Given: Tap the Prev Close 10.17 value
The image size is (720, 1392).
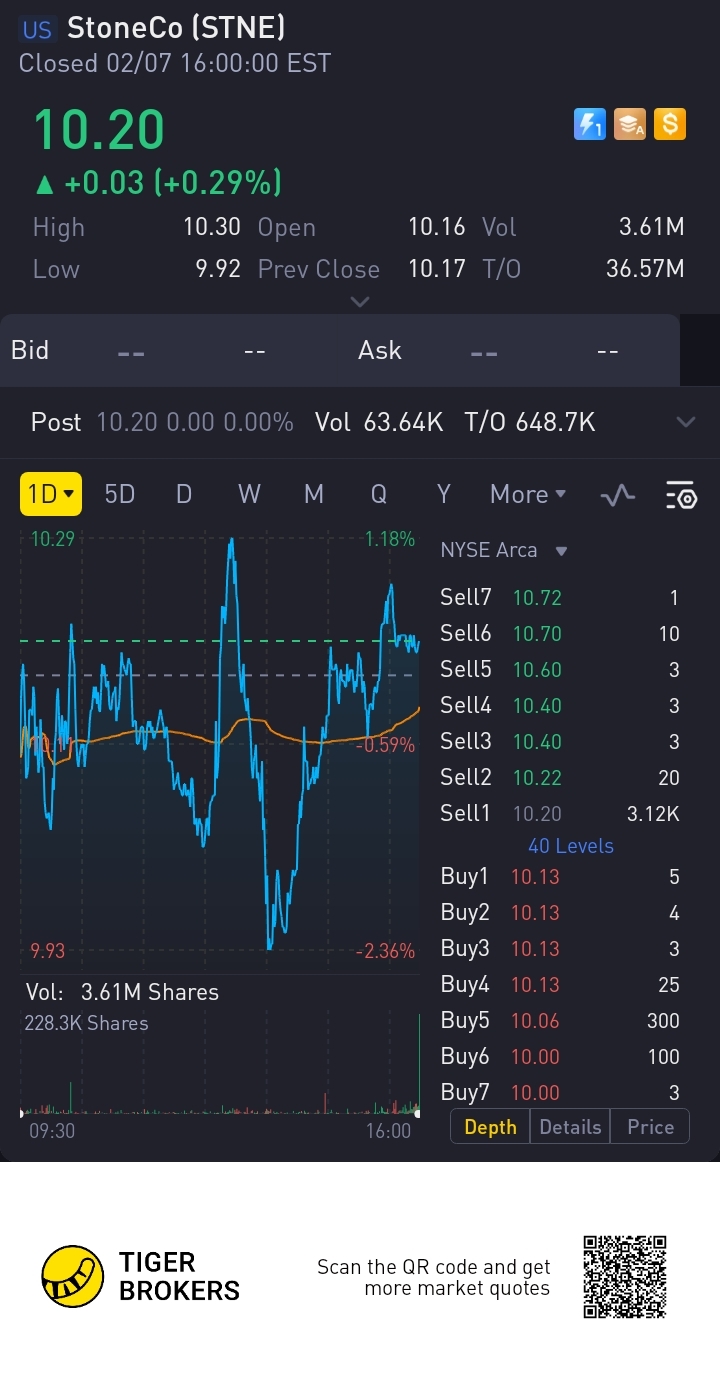Looking at the screenshot, I should point(437,269).
